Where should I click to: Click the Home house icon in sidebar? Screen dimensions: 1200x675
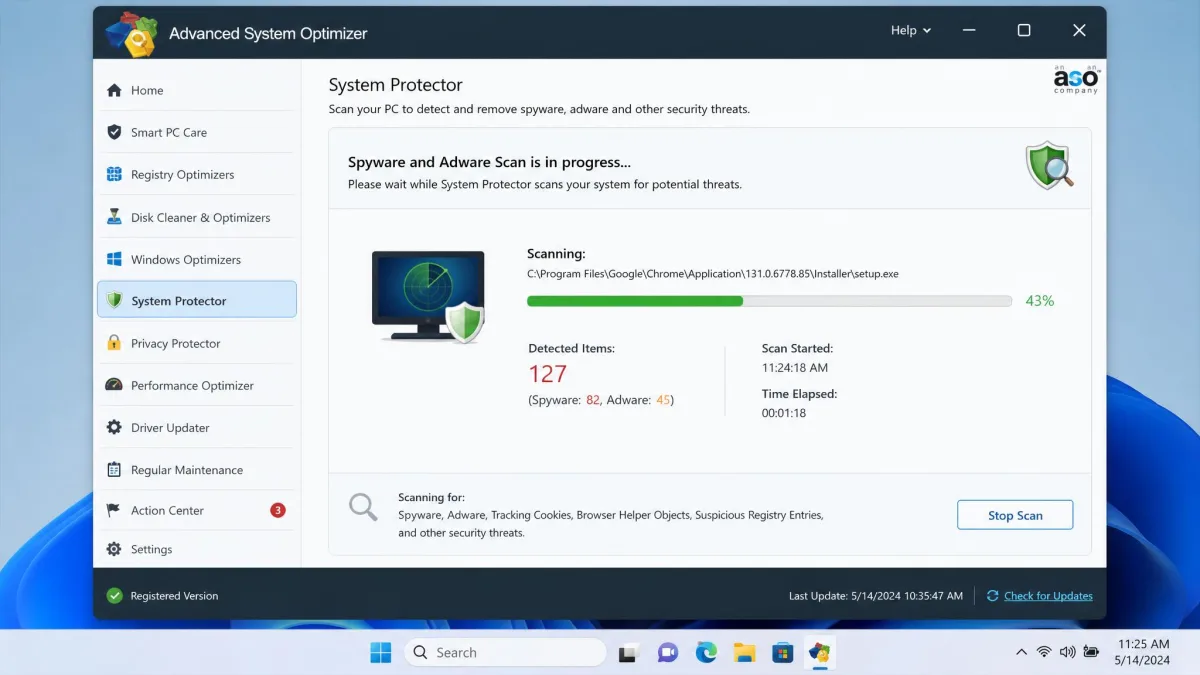[x=114, y=90]
